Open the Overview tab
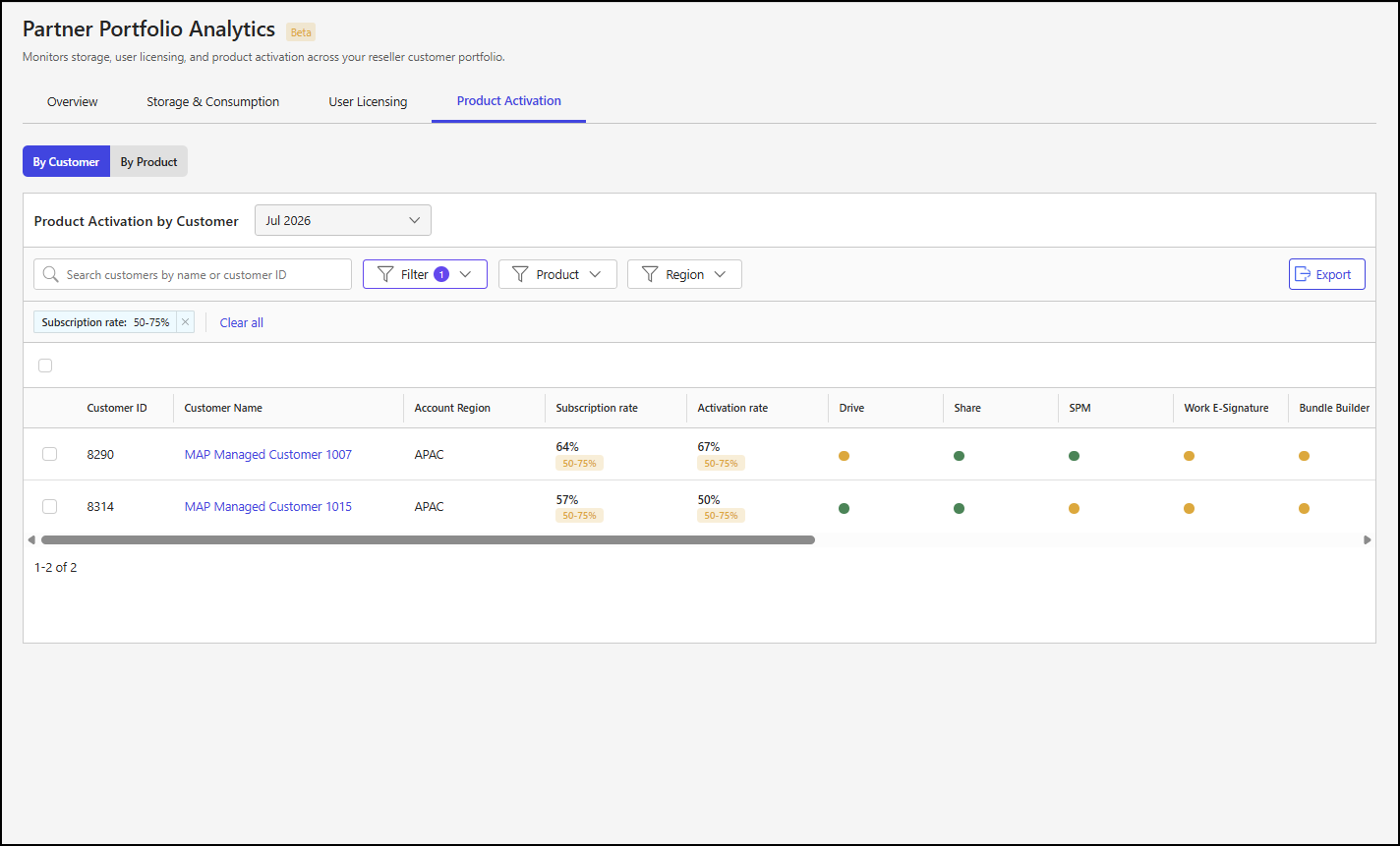1400x846 pixels. [x=73, y=101]
